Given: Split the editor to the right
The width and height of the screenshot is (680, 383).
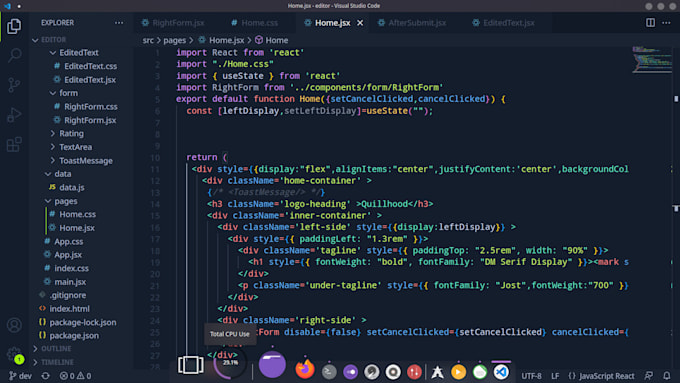Looking at the screenshot, I should [650, 23].
